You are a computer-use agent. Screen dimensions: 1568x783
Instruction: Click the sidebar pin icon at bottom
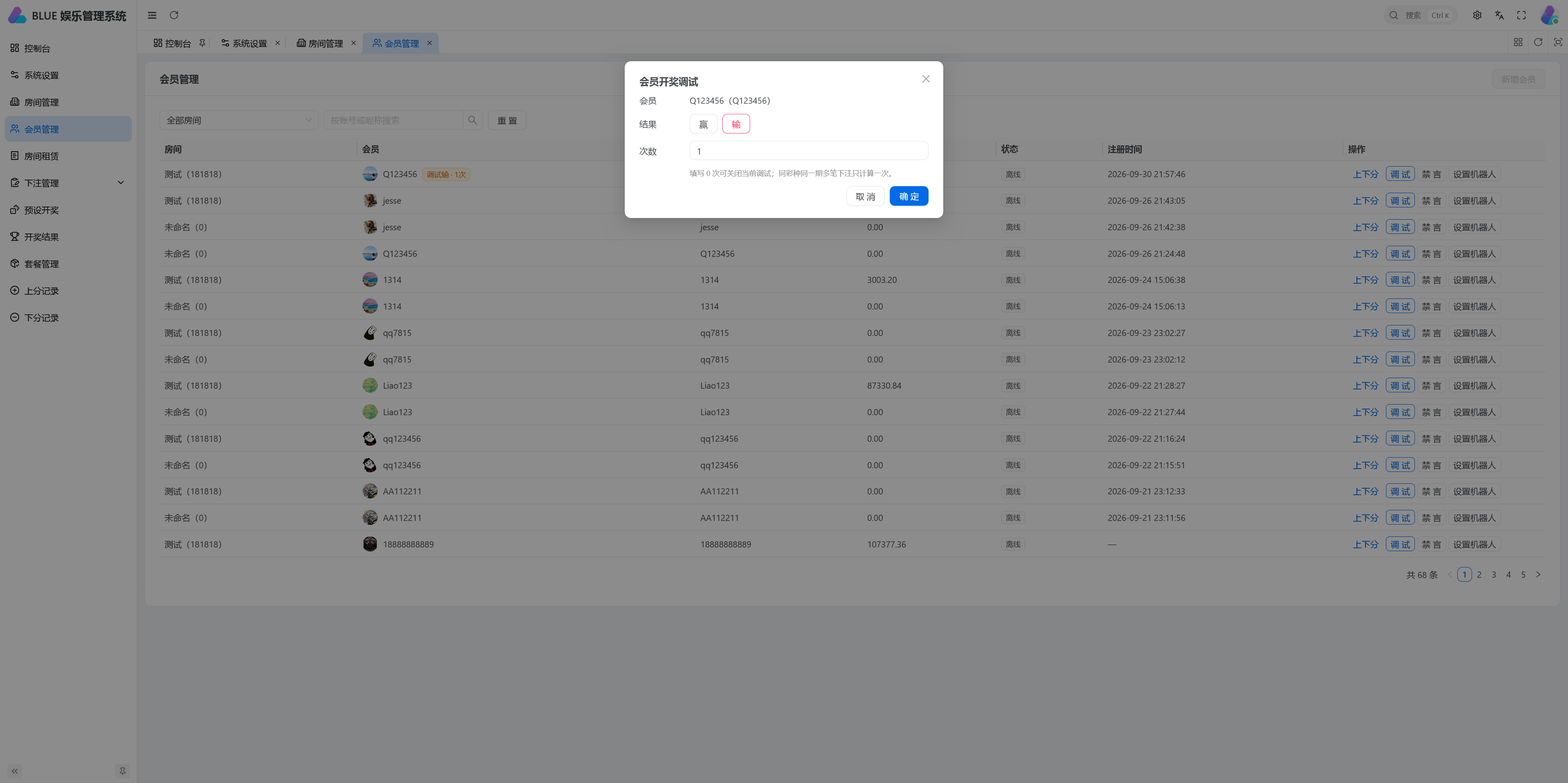[x=122, y=771]
